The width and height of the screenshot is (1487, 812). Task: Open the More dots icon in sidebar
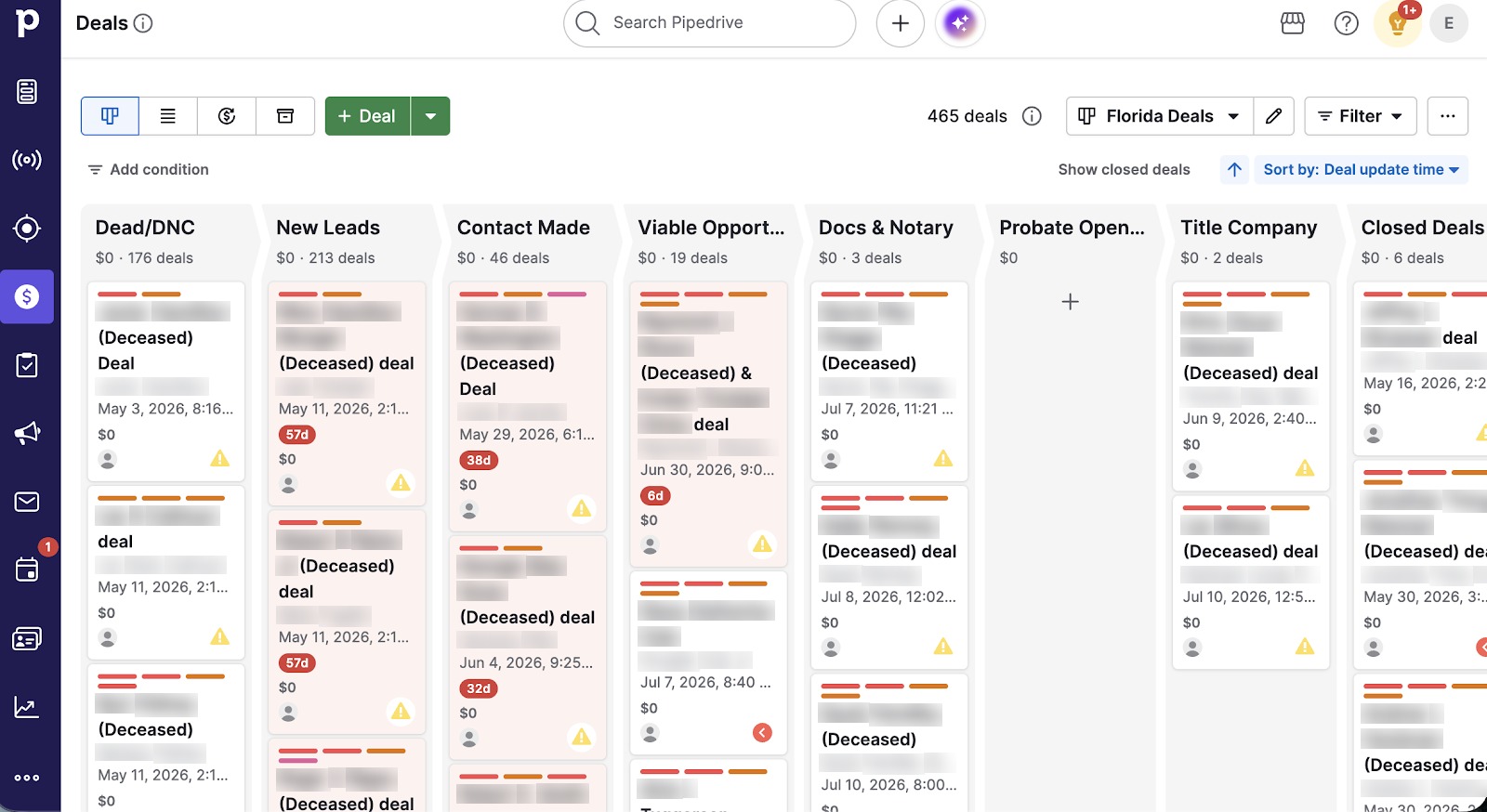point(27,778)
